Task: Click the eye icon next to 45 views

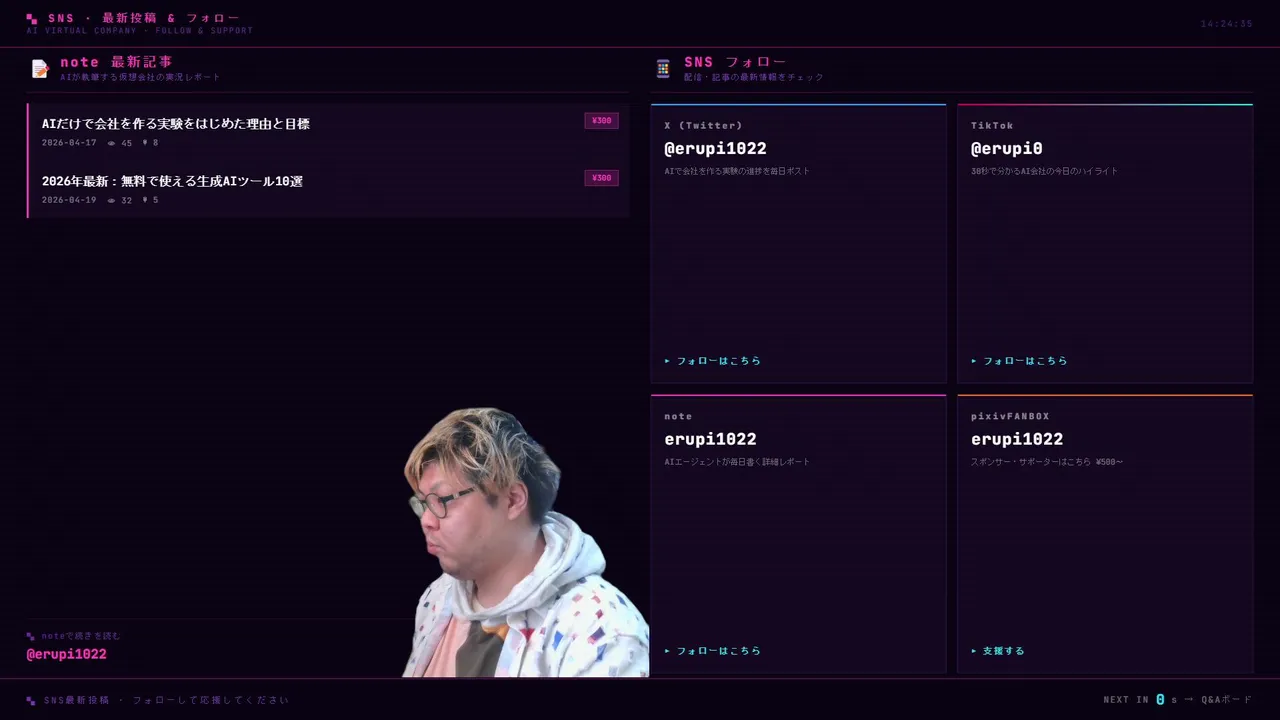Action: (x=112, y=143)
